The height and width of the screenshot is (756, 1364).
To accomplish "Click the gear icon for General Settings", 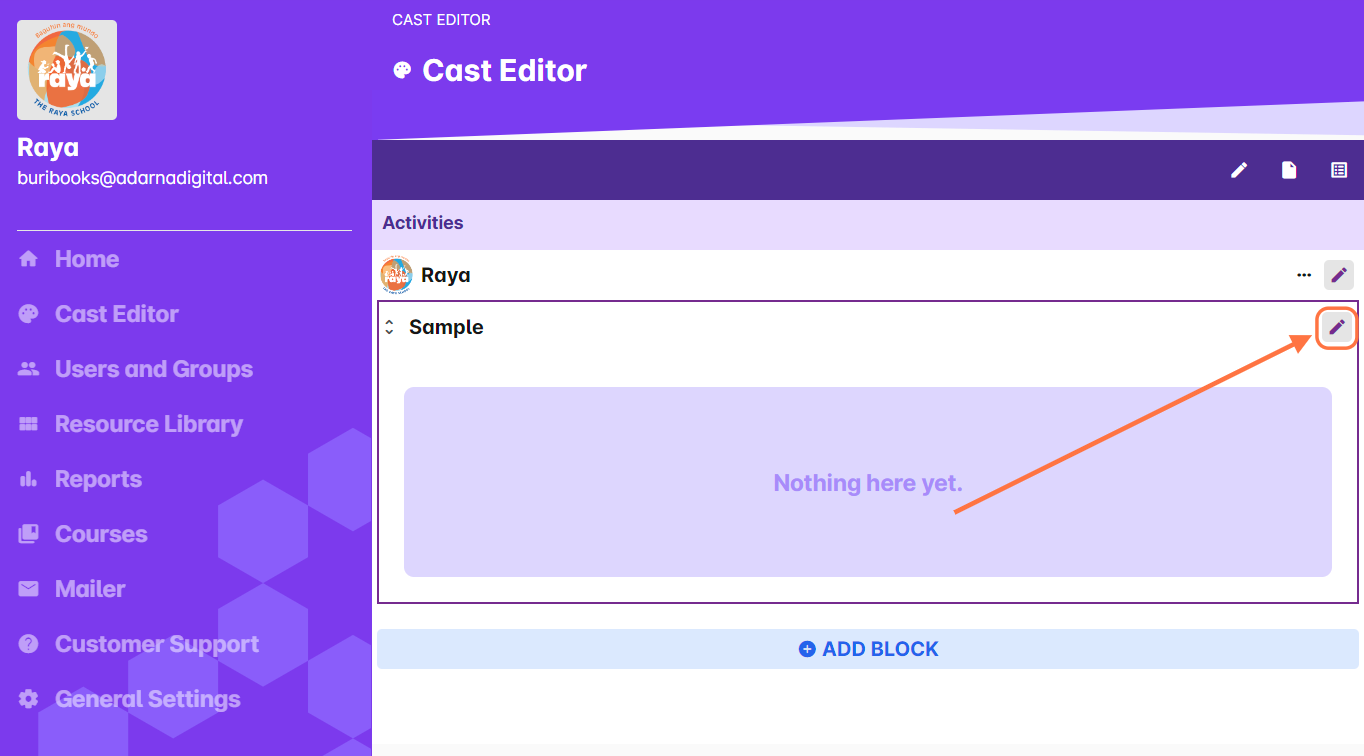I will tap(28, 699).
